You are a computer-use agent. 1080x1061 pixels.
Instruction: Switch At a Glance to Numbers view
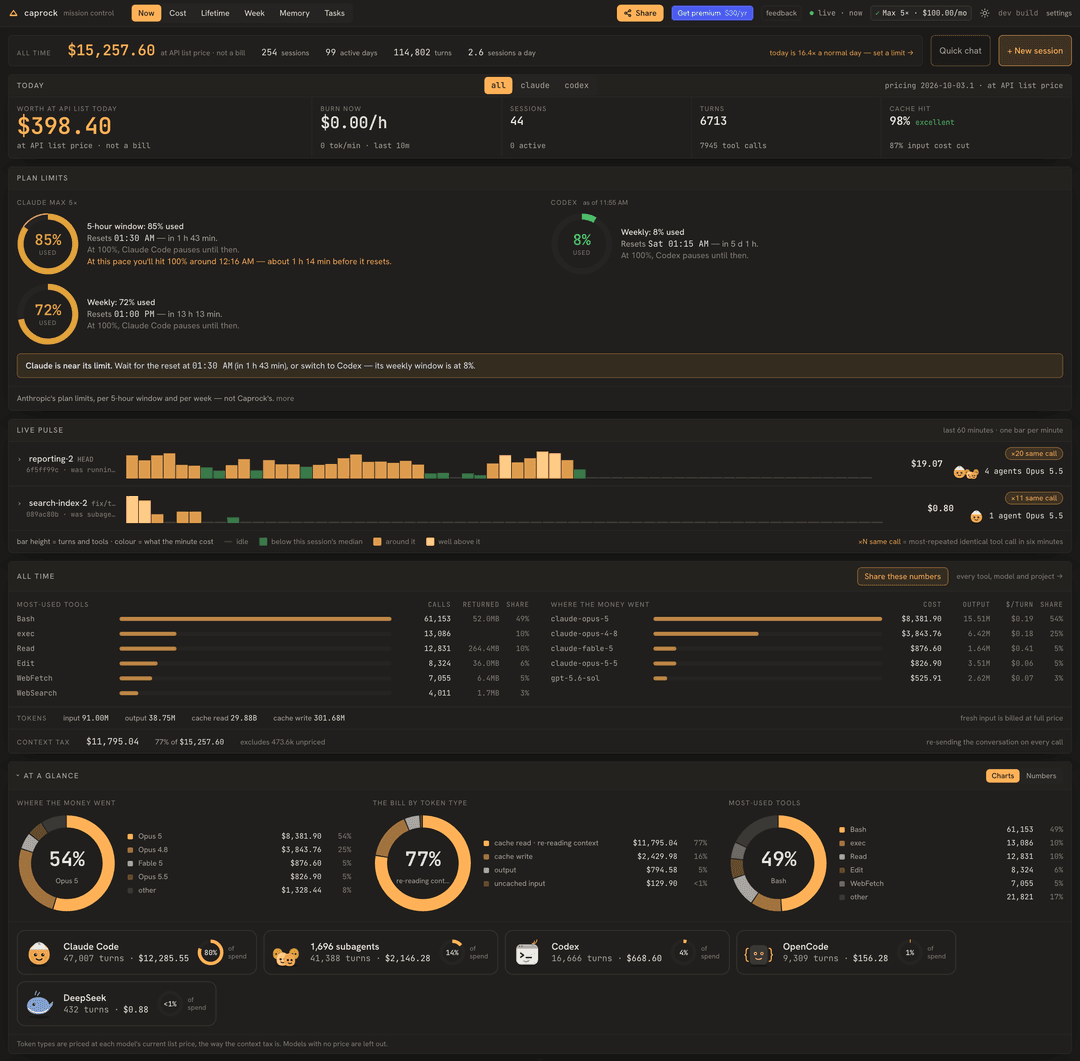point(1041,776)
